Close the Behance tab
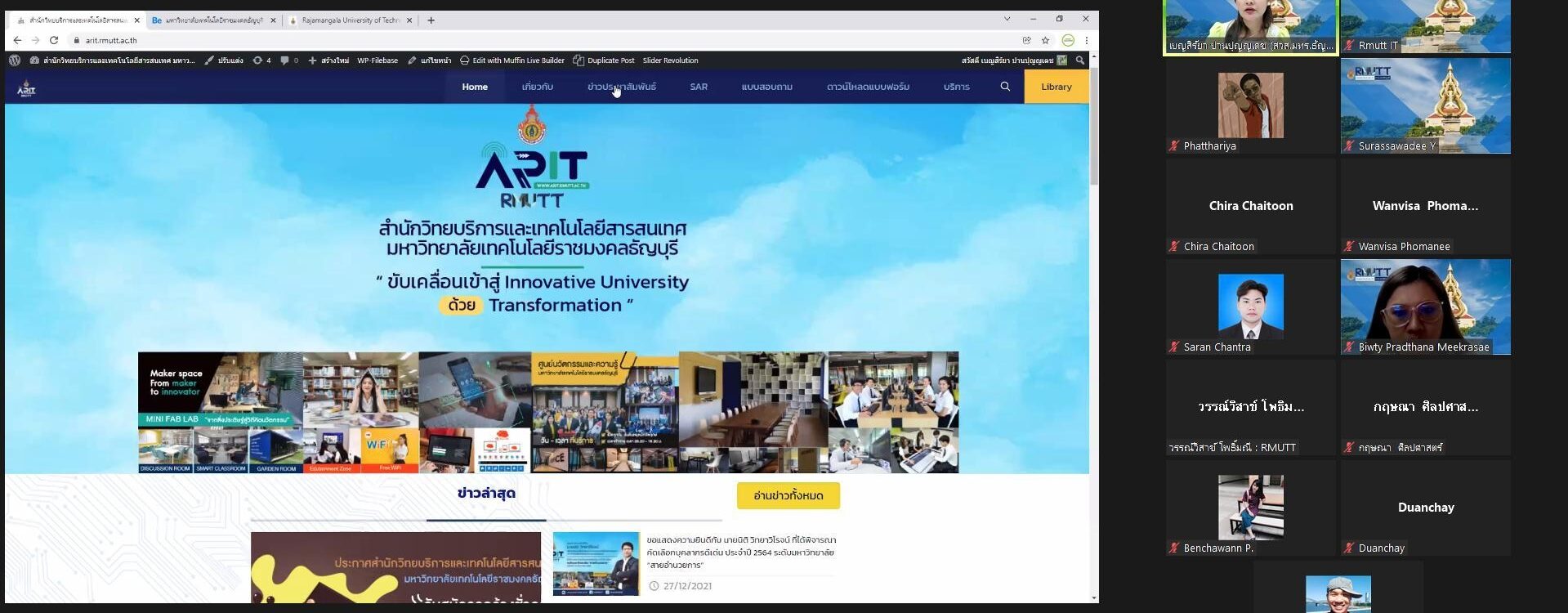The height and width of the screenshot is (613, 1568). pos(274,20)
